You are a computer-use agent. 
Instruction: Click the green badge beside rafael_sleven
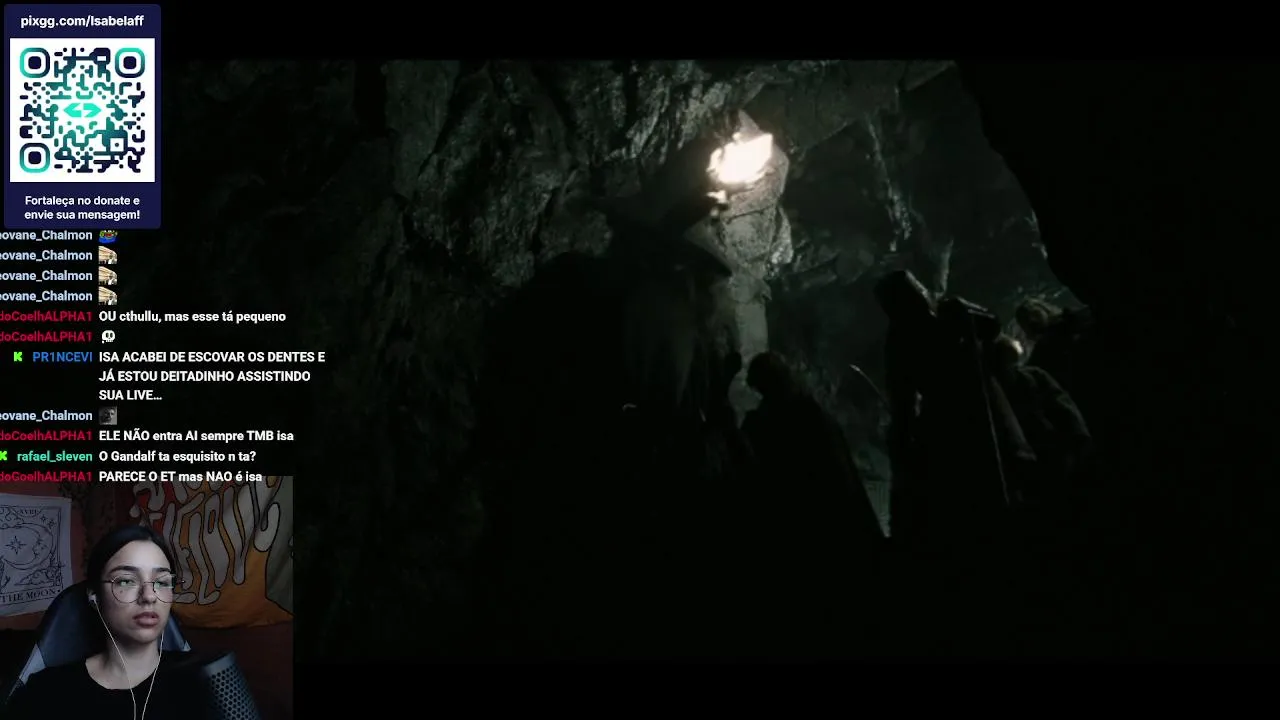pyautogui.click(x=4, y=456)
